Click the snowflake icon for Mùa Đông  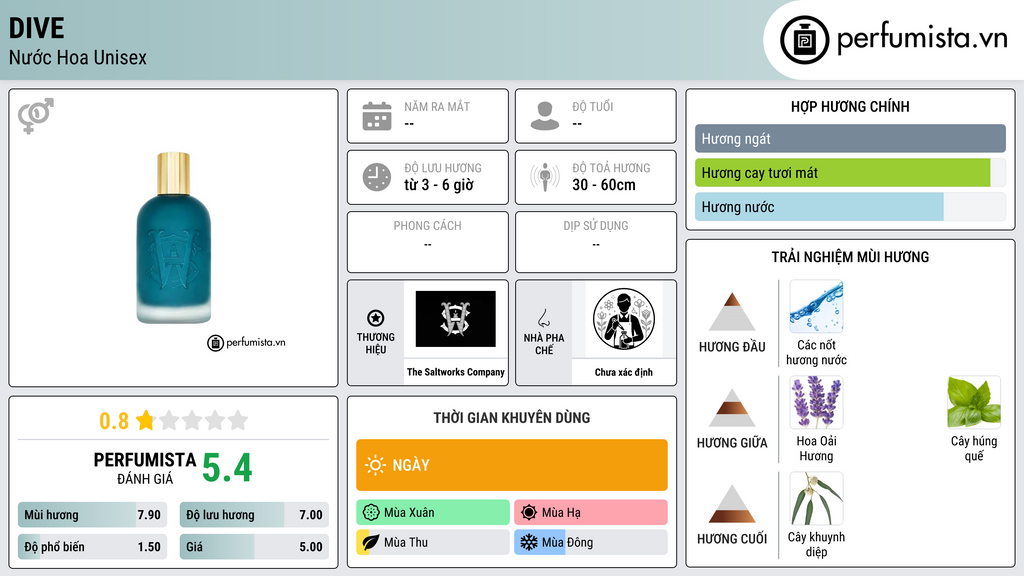[x=529, y=542]
